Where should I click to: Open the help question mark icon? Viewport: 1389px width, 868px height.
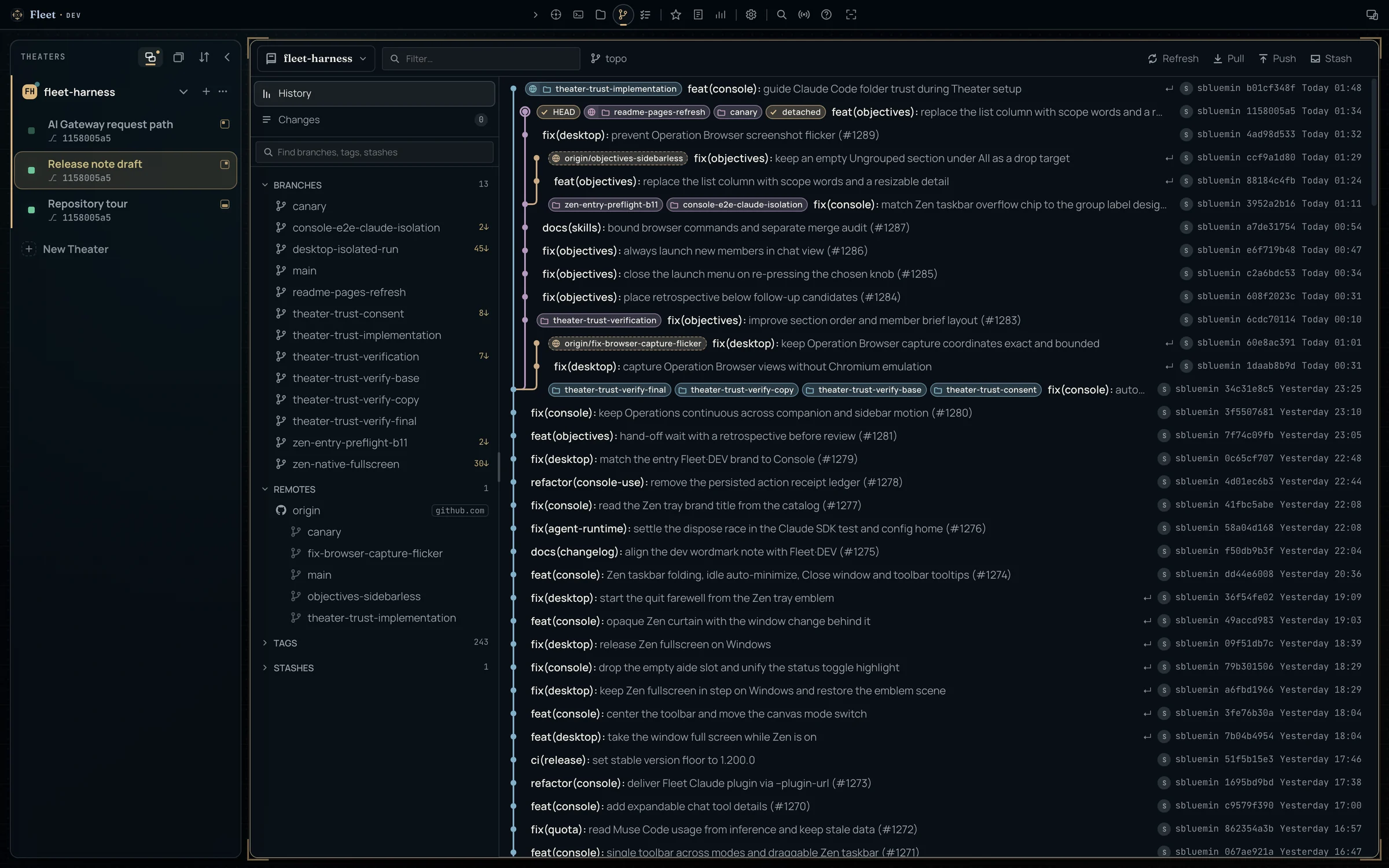[826, 15]
